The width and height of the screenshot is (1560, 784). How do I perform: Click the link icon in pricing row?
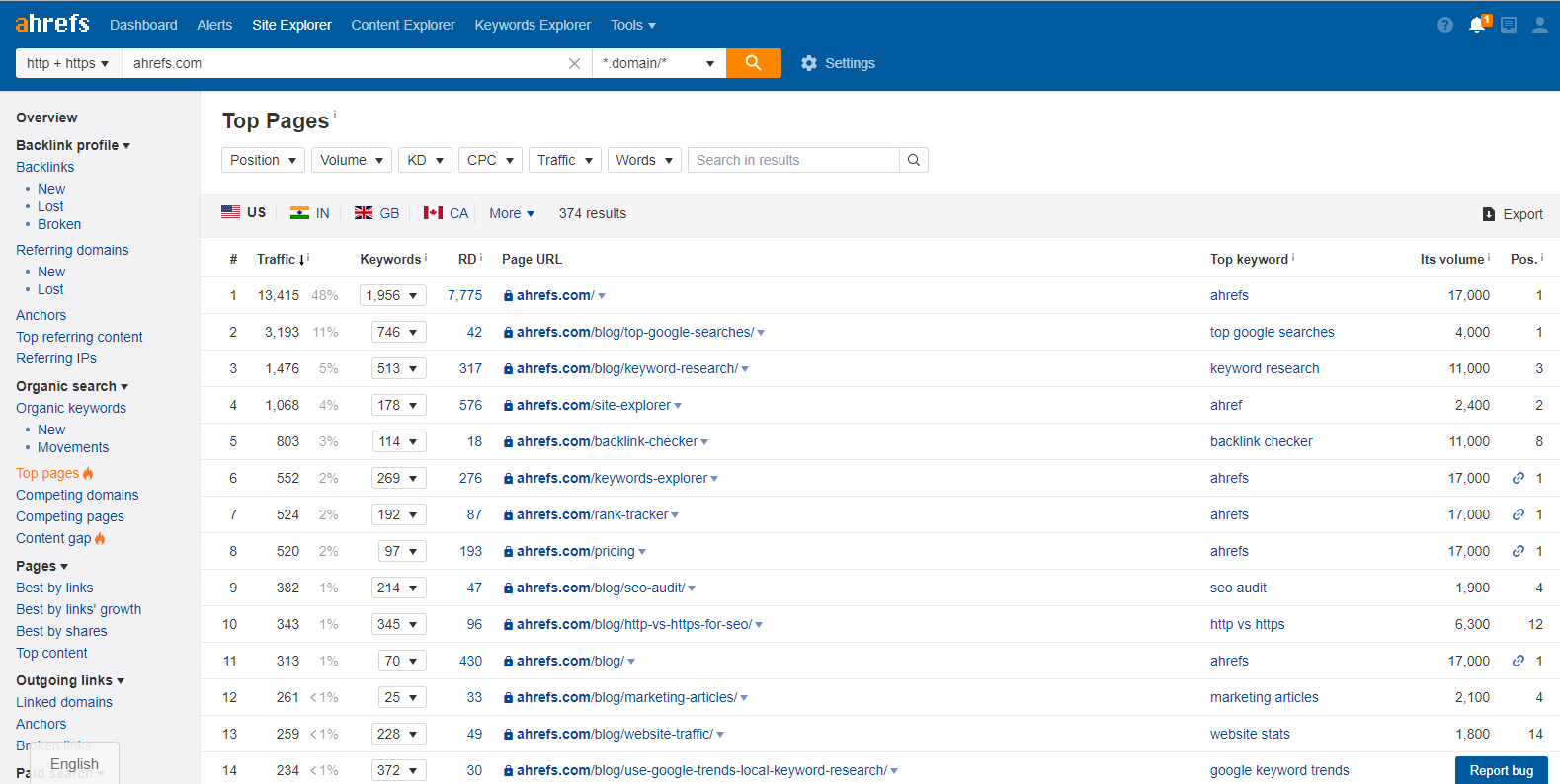[x=1519, y=551]
